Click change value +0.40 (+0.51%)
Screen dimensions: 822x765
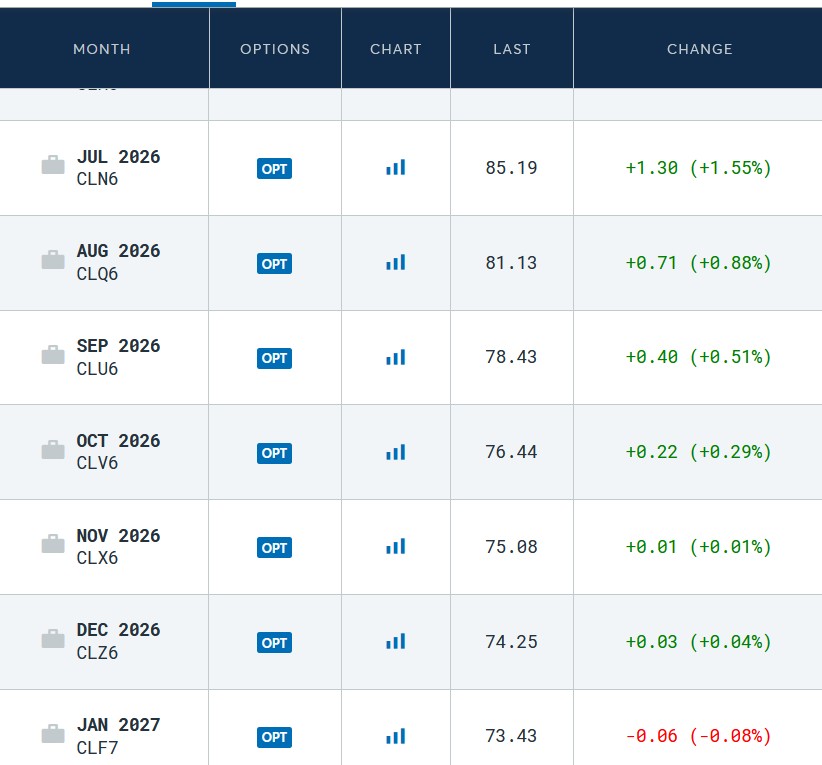pyautogui.click(x=699, y=357)
